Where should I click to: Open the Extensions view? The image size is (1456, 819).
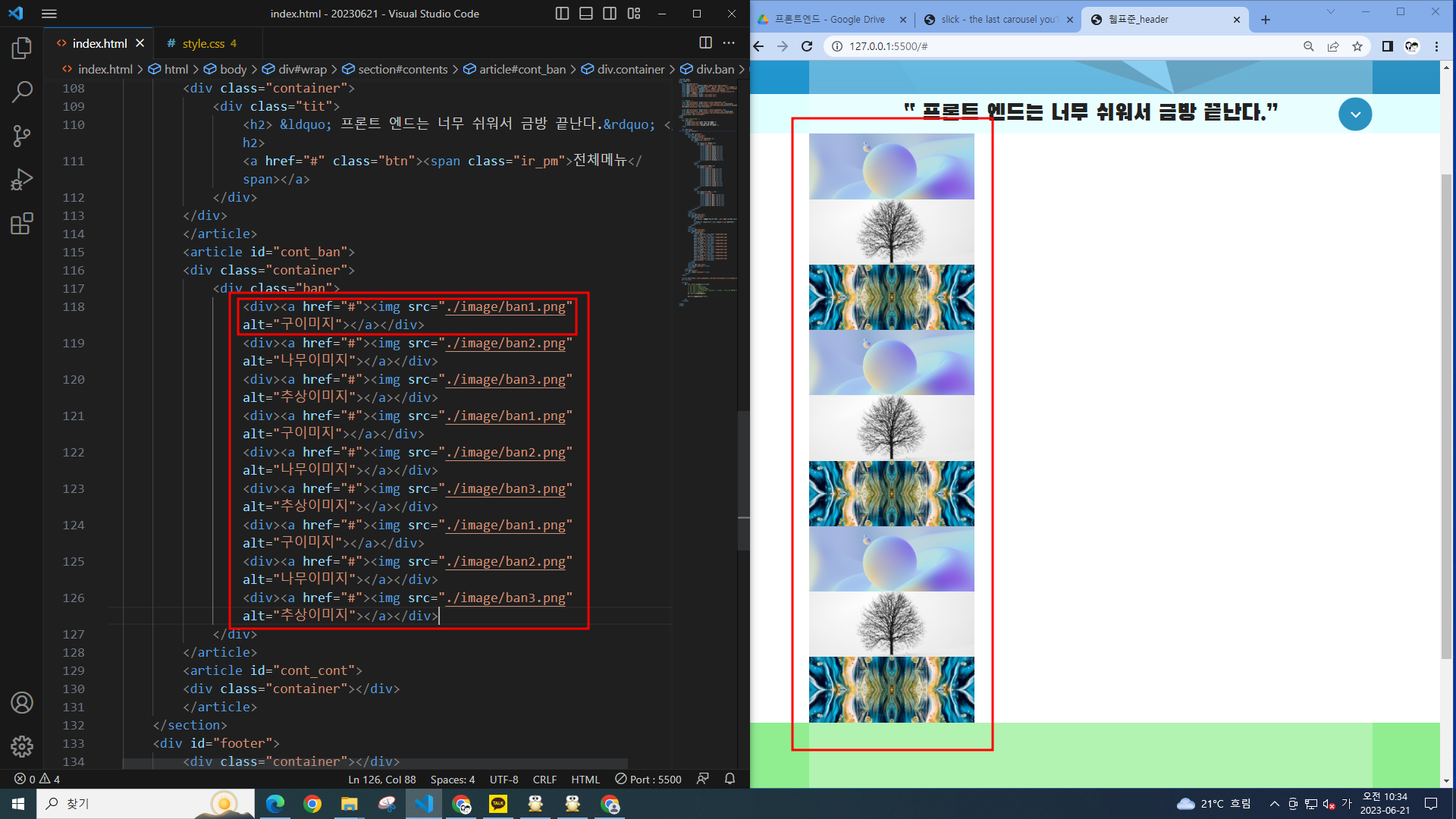pos(22,224)
